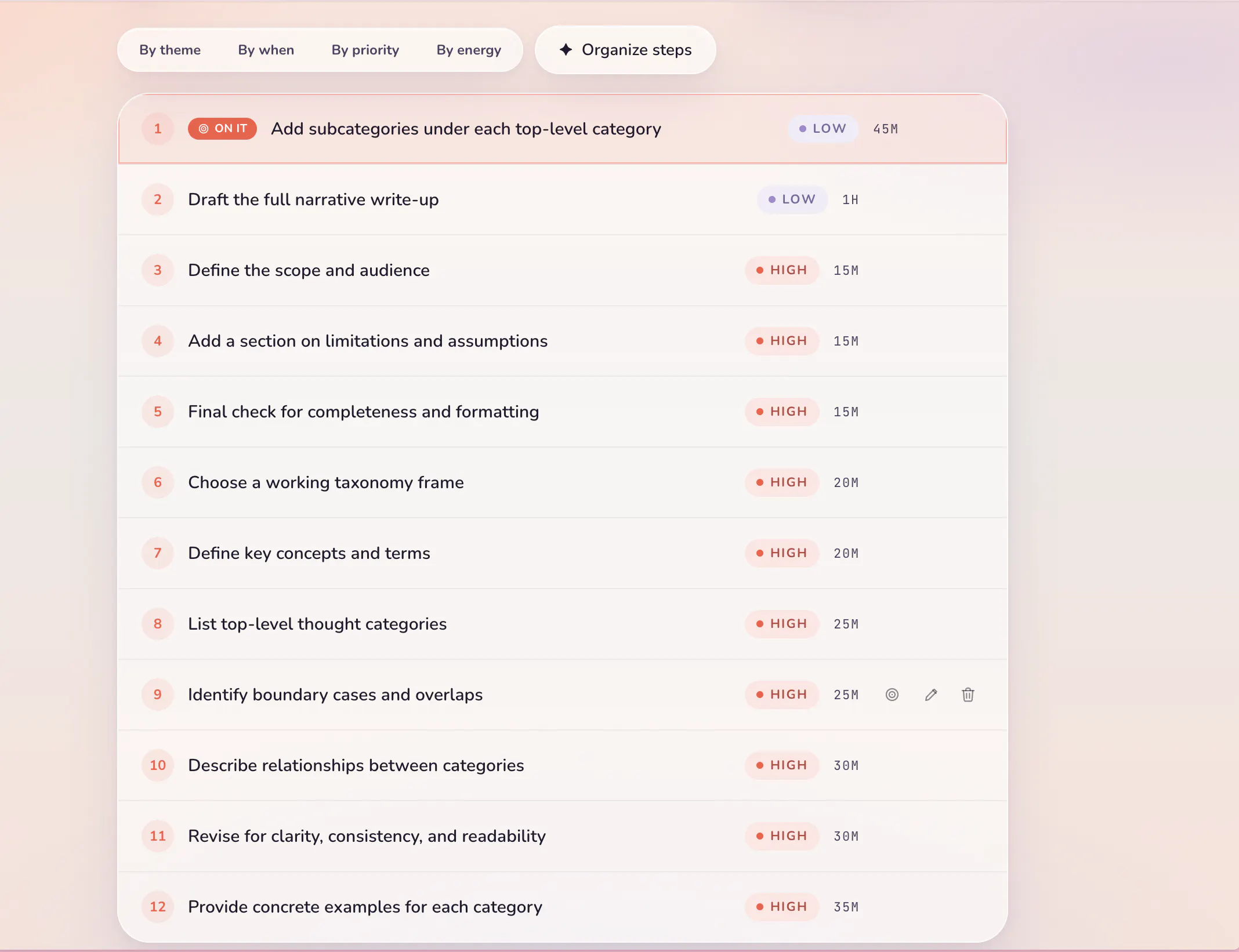Click HIGH badge on Provide concrete examples row
1239x952 pixels.
click(x=782, y=907)
